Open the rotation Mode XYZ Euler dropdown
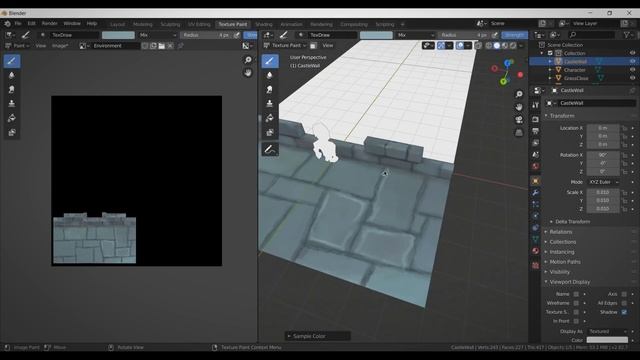 603,182
